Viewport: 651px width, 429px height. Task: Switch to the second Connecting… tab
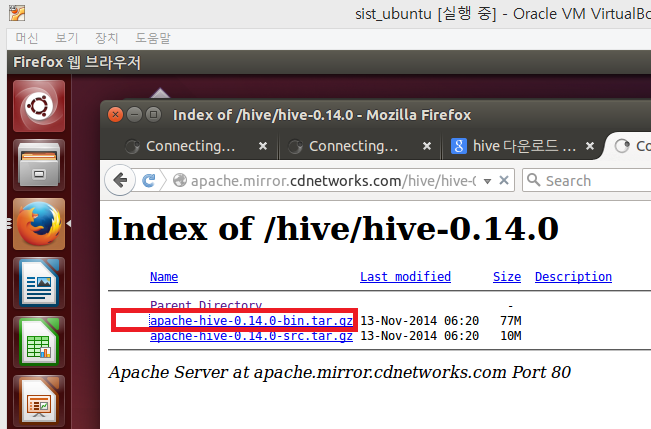(353, 146)
